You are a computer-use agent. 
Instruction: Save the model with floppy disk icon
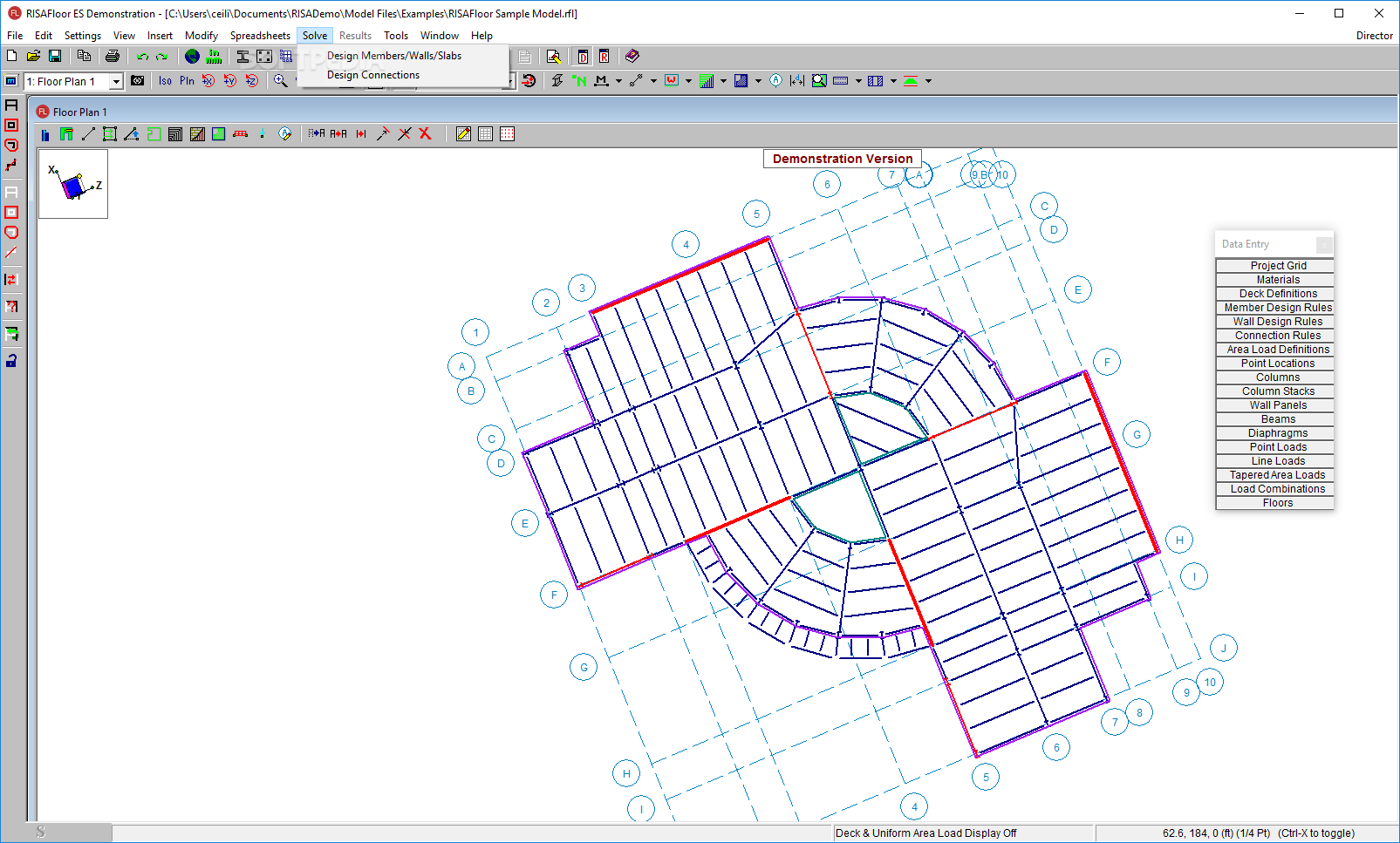click(x=55, y=57)
